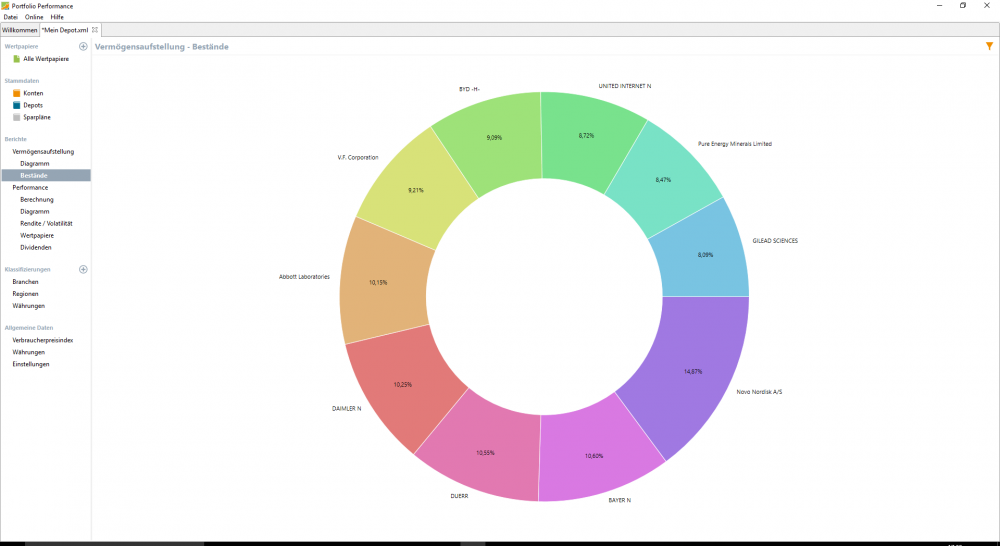Screen dimensions: 1000x546
Task: Open Diagramm under Performance
Action: (x=34, y=212)
